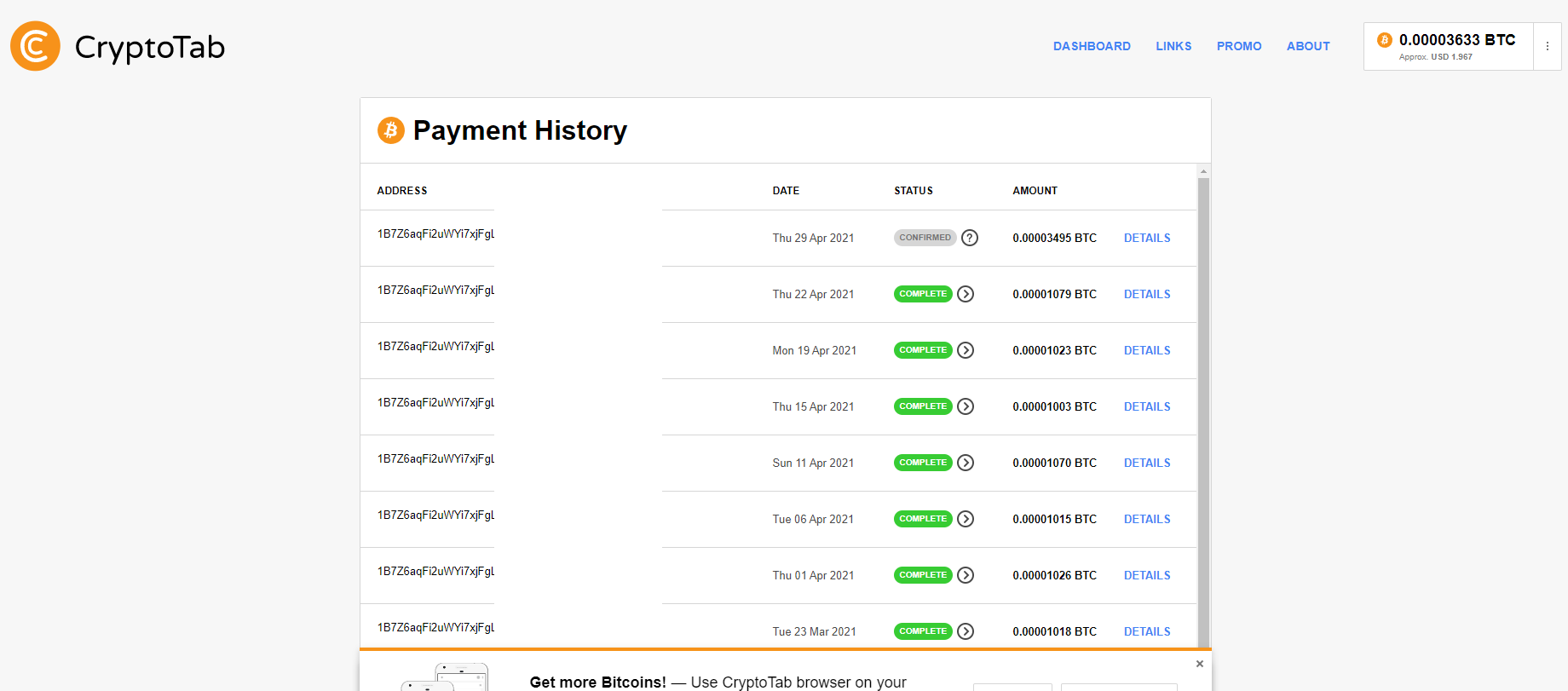Image resolution: width=1568 pixels, height=691 pixels.
Task: Open arrow icon for 01 Apr 2021 payment
Action: coord(966,575)
